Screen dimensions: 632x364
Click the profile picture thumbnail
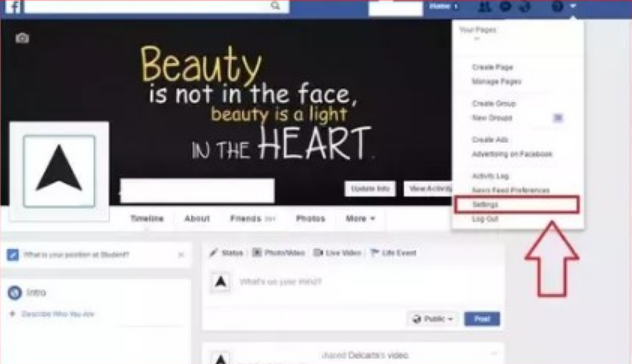coord(59,171)
